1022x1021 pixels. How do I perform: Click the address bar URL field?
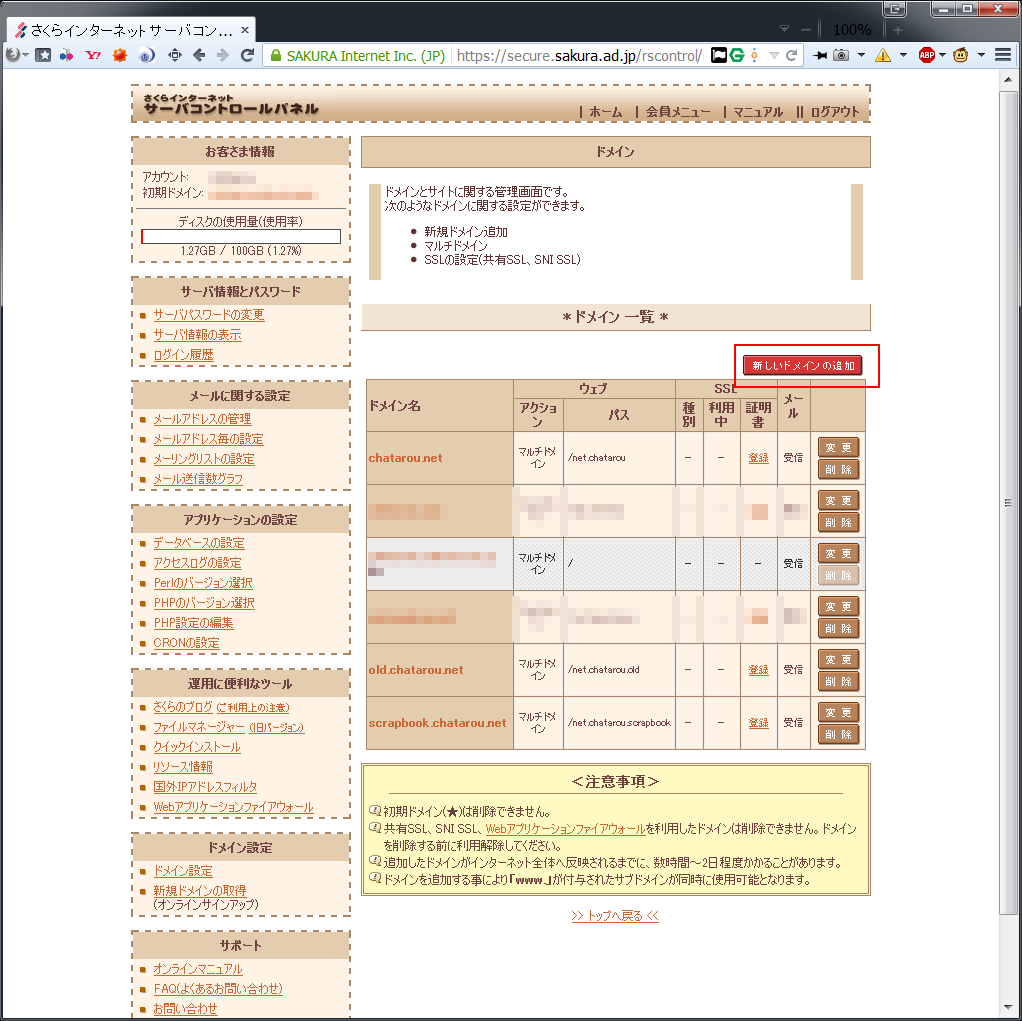579,55
